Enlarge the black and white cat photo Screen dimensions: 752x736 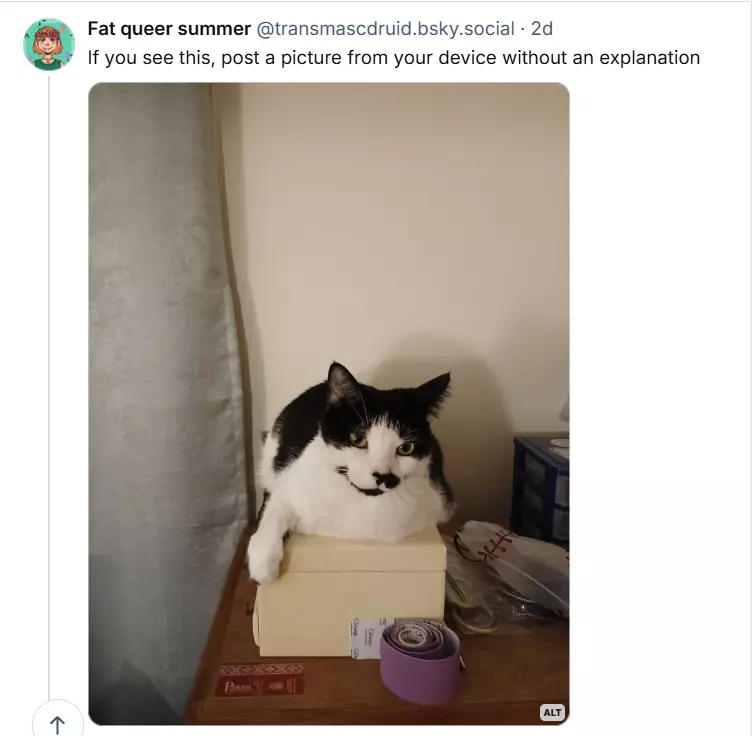(x=329, y=404)
